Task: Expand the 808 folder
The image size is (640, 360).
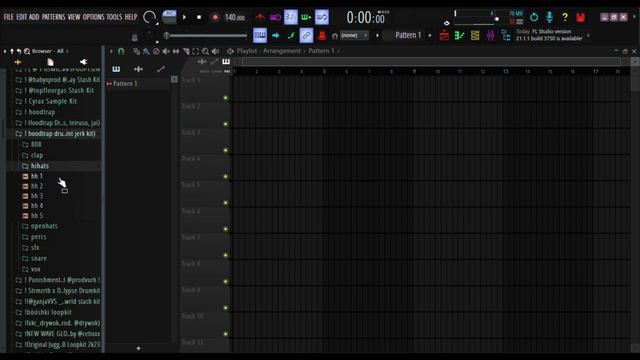Action: pos(36,144)
